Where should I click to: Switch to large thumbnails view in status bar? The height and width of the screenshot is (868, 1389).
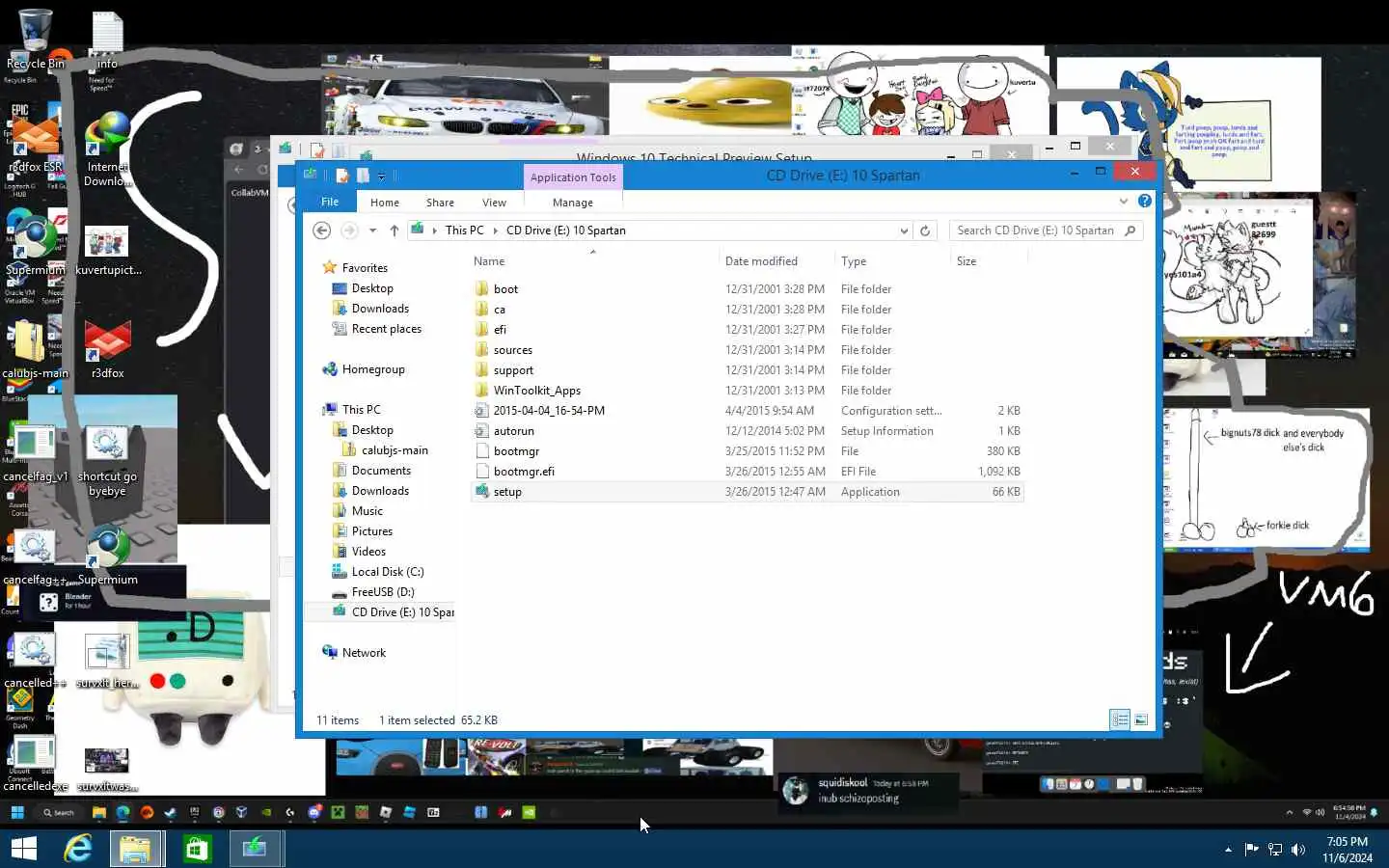pyautogui.click(x=1141, y=719)
